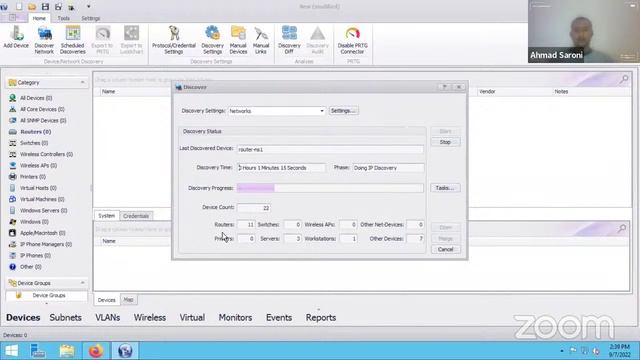Select Device Groups tree node
Screen dimensions: 640x360
click(x=49, y=295)
